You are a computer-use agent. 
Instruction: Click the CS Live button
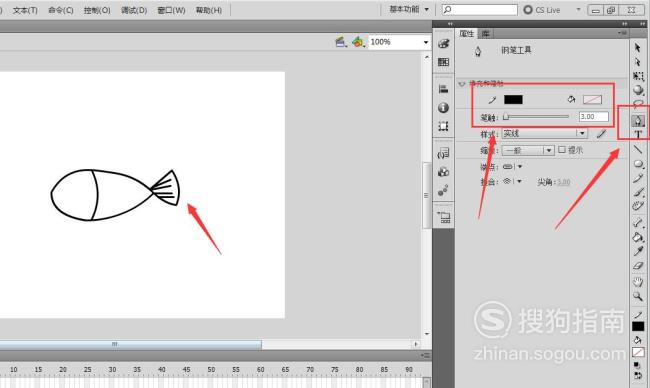click(x=542, y=10)
